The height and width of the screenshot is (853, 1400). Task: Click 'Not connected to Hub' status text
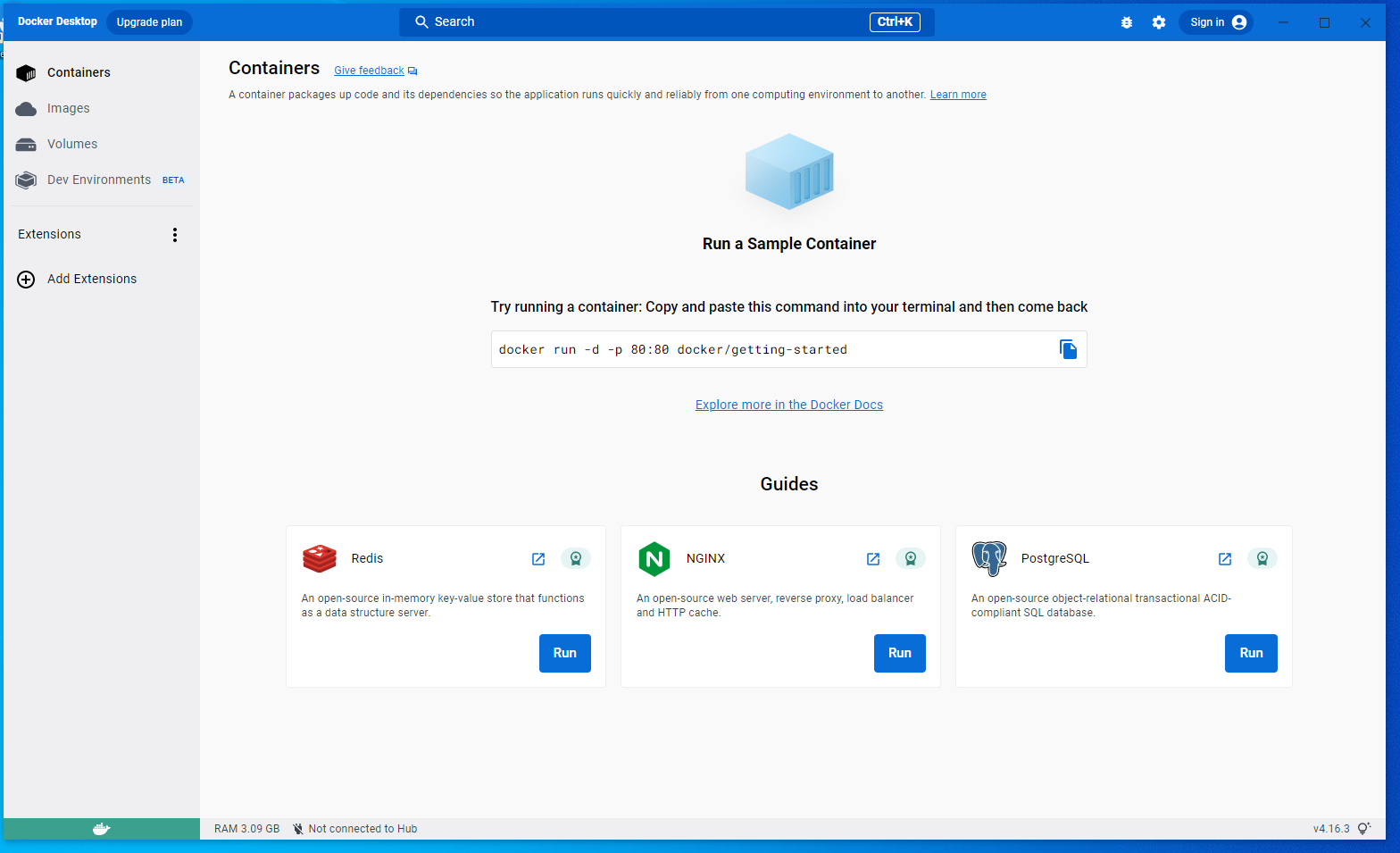point(362,829)
